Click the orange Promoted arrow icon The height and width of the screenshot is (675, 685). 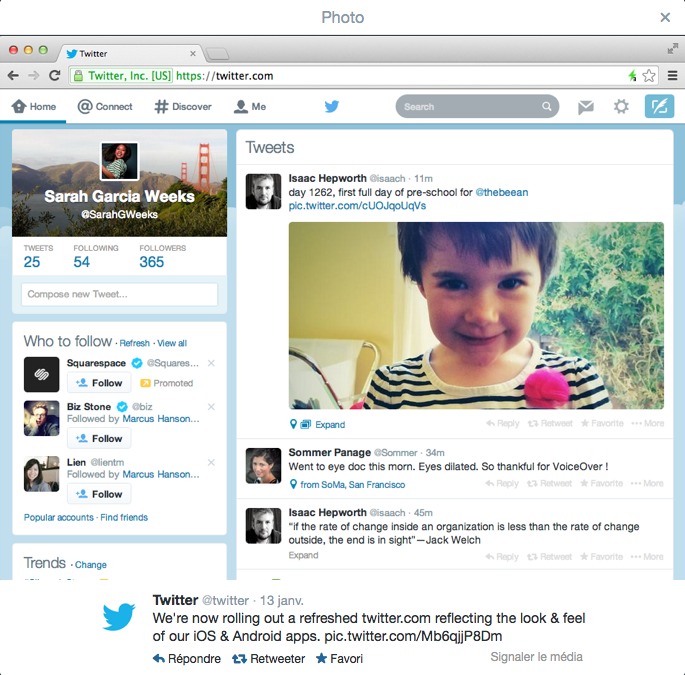[145, 383]
